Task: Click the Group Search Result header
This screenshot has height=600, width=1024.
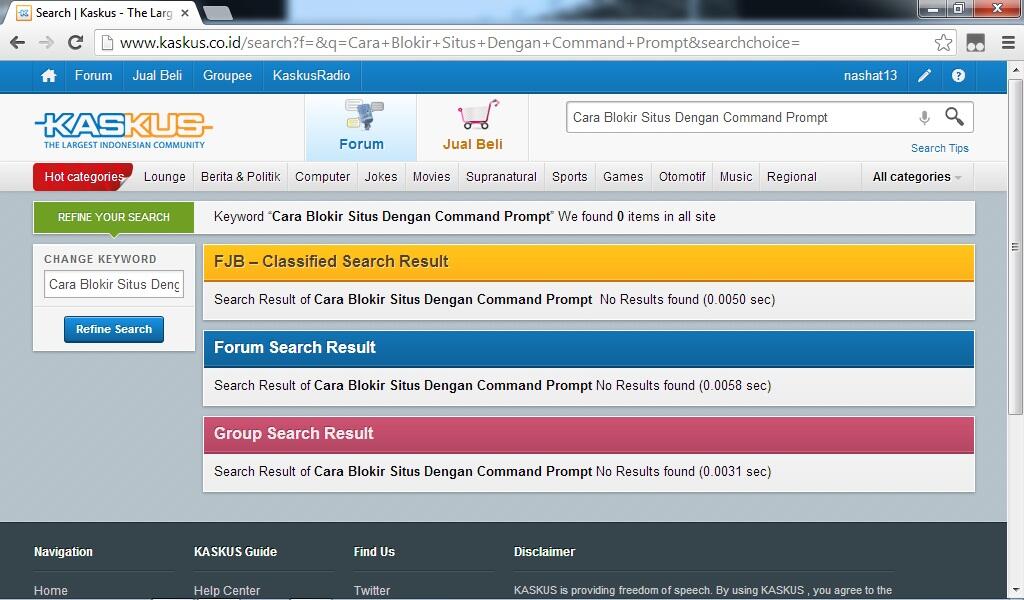Action: [588, 435]
